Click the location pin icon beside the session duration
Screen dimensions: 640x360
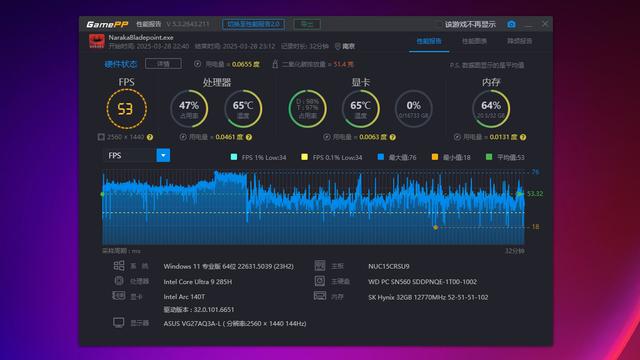coord(338,47)
